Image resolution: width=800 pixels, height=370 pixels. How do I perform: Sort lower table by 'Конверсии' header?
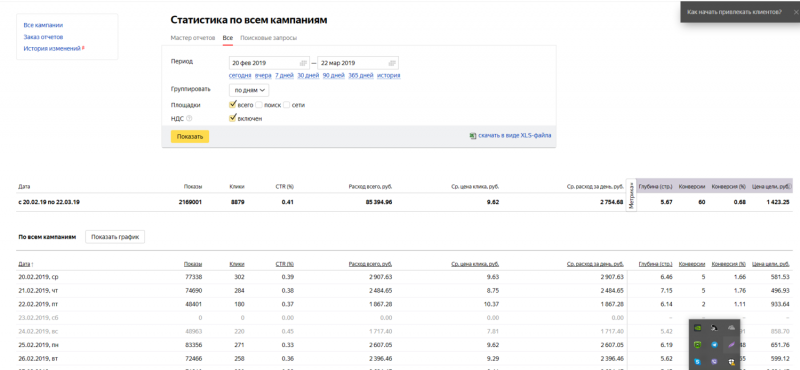click(x=692, y=264)
